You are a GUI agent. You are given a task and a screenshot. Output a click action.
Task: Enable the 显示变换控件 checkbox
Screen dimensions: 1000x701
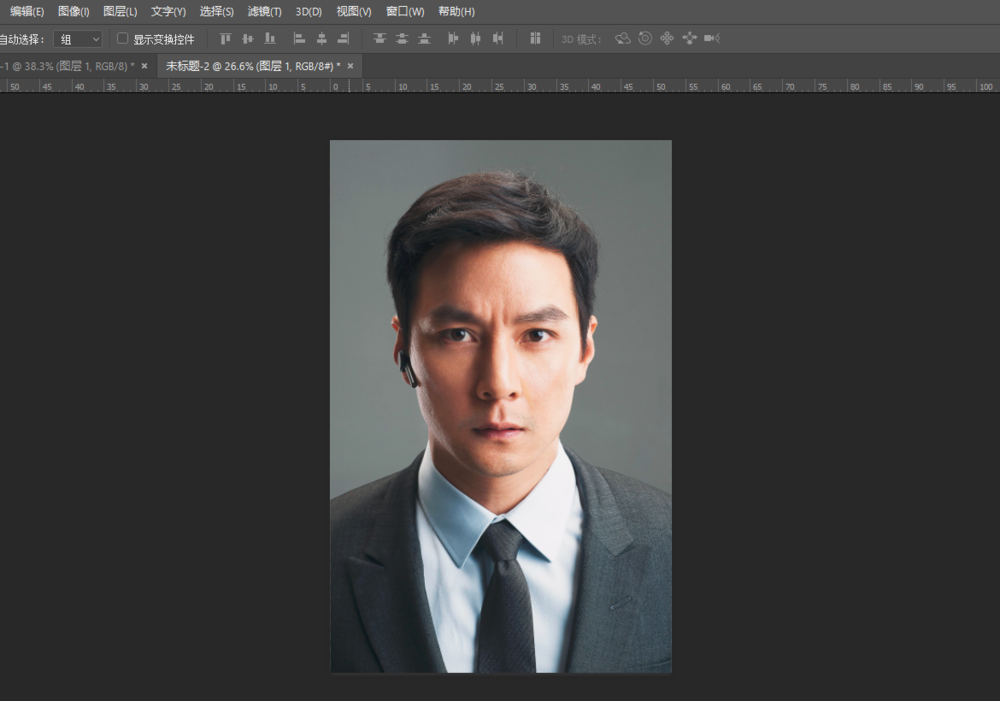tap(123, 39)
